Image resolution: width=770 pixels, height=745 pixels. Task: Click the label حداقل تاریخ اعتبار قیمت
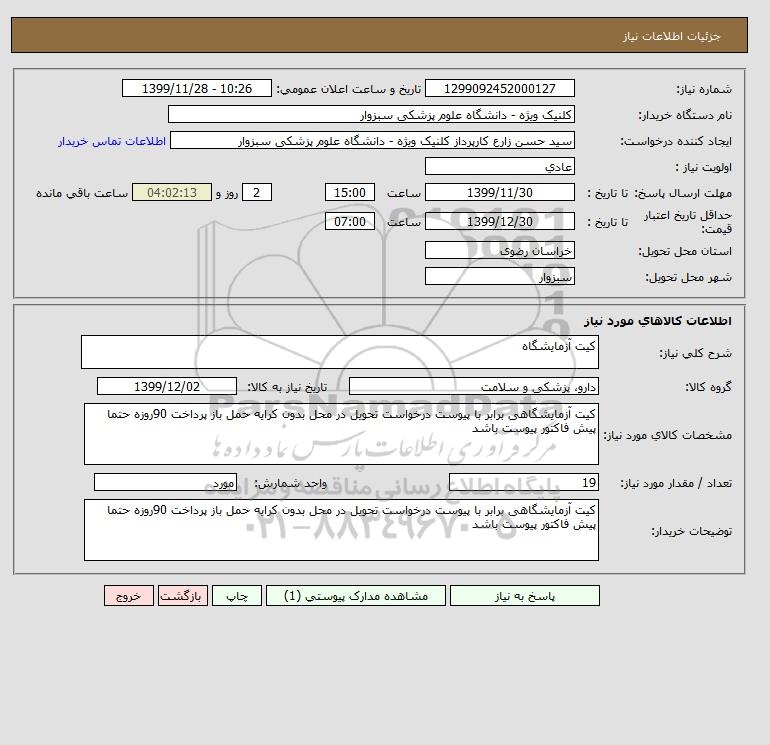pos(688,222)
